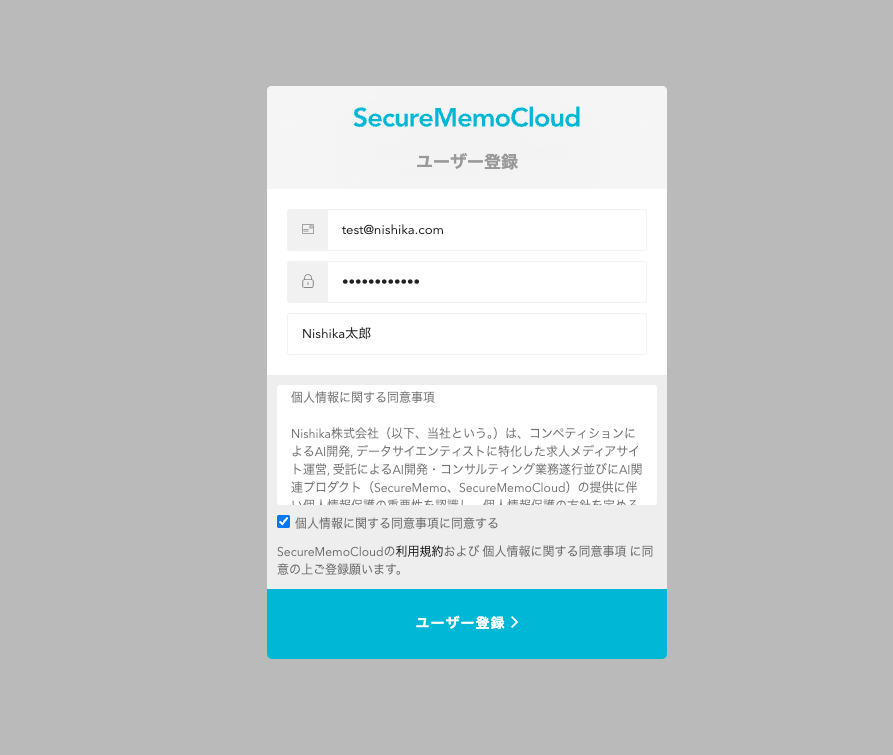Click the password dots in the password field

click(x=380, y=281)
